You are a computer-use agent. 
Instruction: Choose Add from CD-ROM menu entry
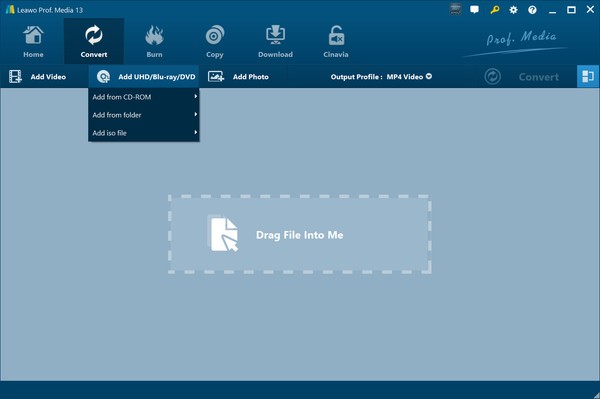[144, 97]
